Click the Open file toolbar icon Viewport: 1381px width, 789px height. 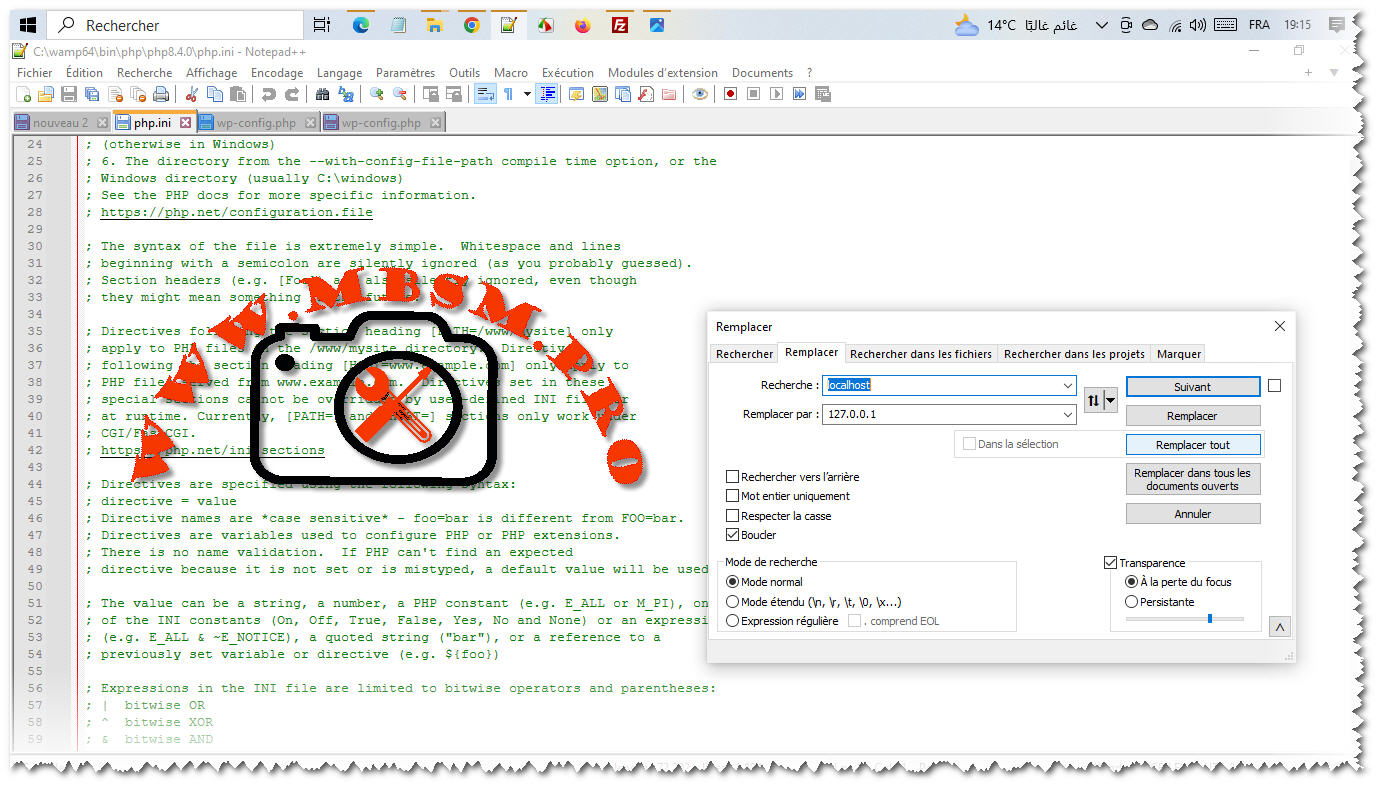[46, 94]
